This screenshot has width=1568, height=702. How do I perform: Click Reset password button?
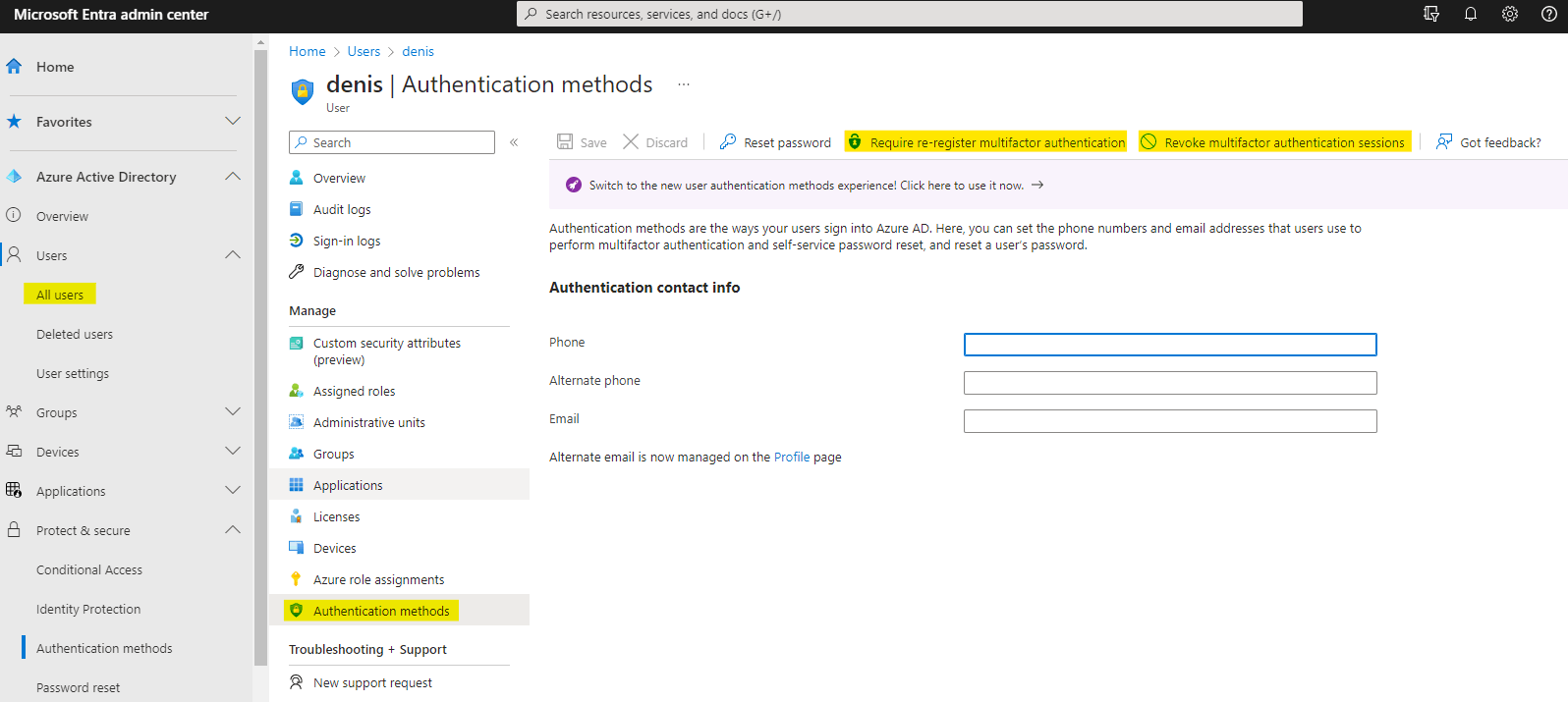(775, 142)
